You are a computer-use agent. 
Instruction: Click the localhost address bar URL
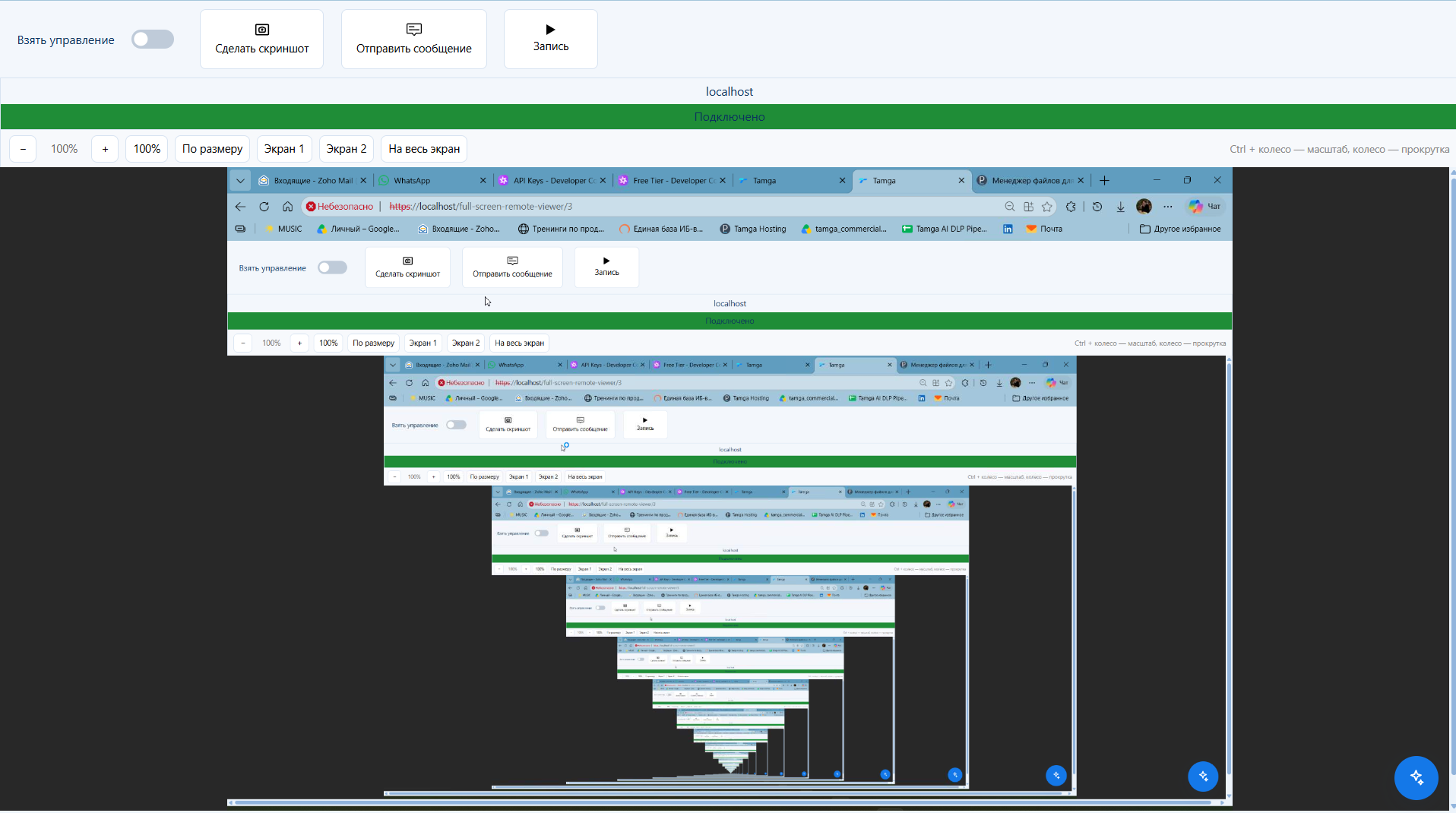click(480, 207)
